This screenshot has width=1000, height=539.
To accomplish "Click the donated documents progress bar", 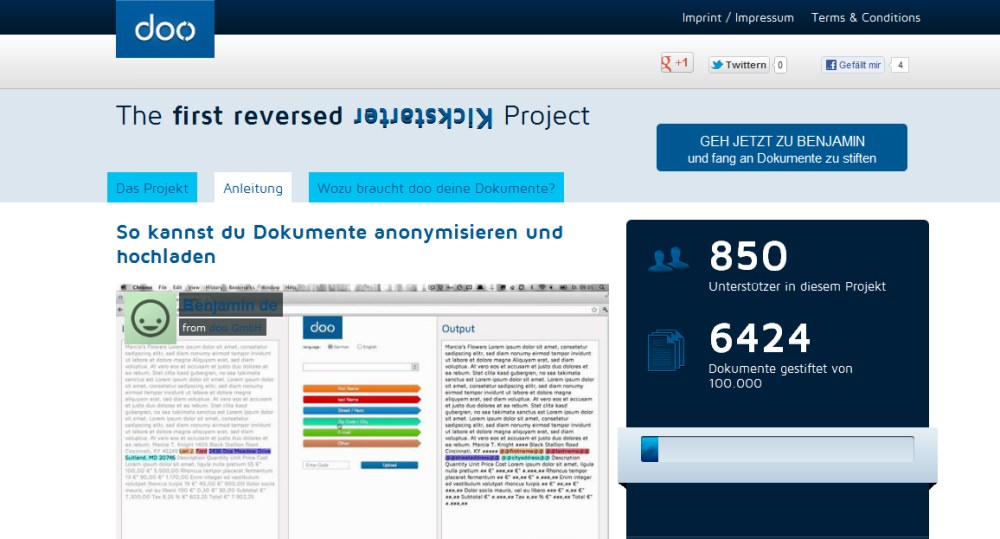I will pyautogui.click(x=777, y=449).
